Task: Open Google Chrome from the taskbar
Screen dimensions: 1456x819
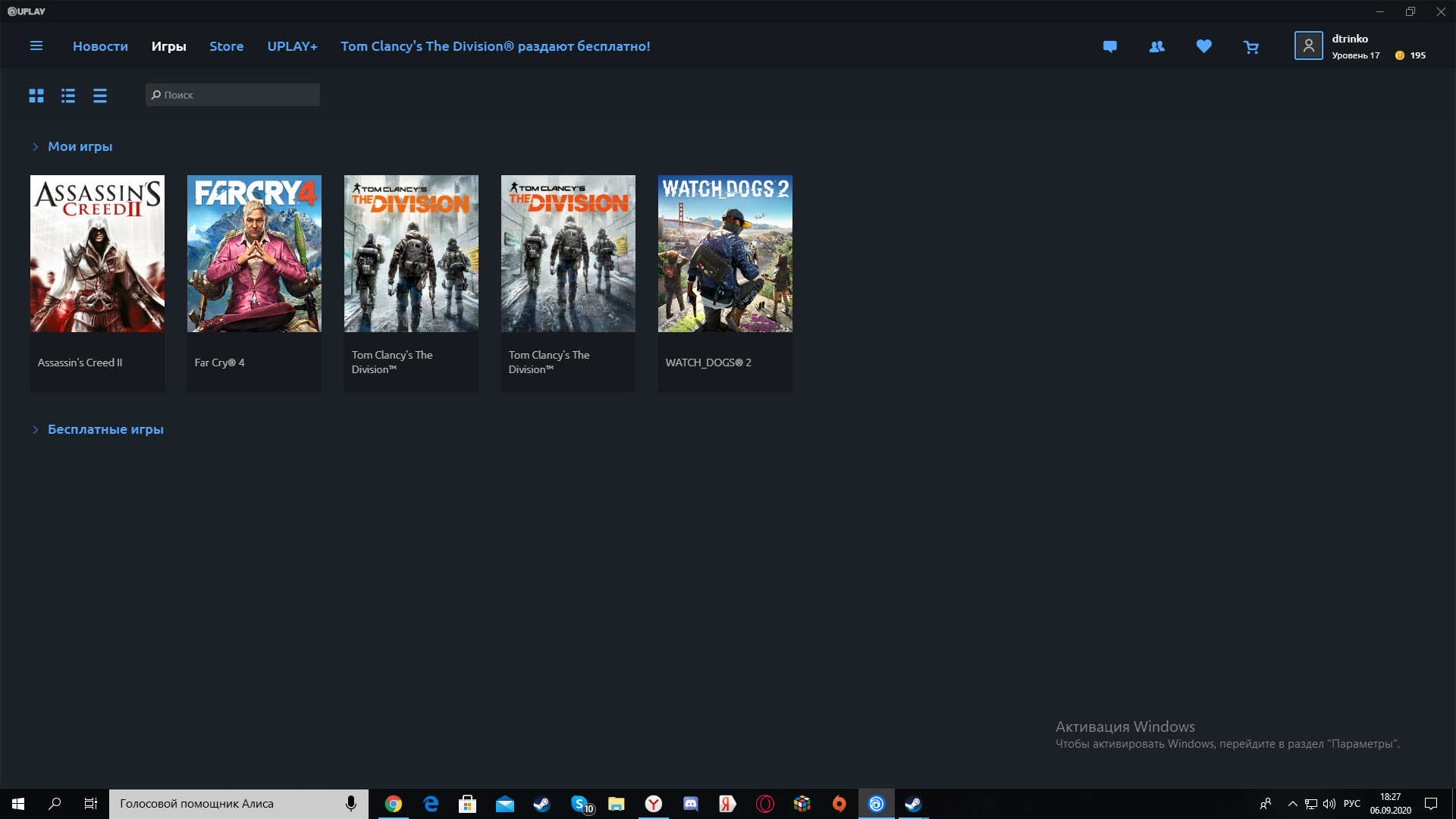Action: [x=393, y=804]
